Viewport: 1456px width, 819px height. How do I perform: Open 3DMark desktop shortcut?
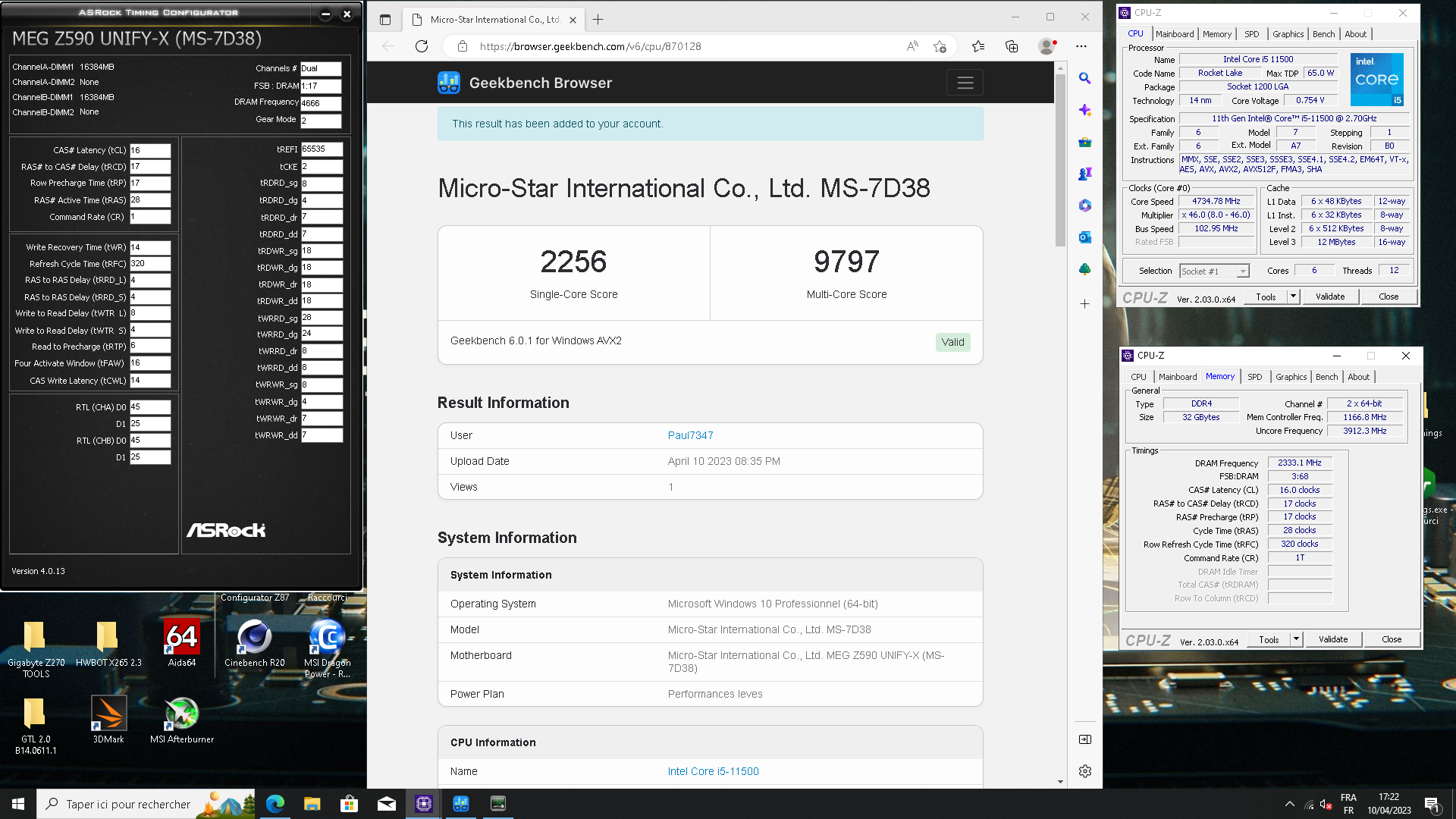coord(108,720)
